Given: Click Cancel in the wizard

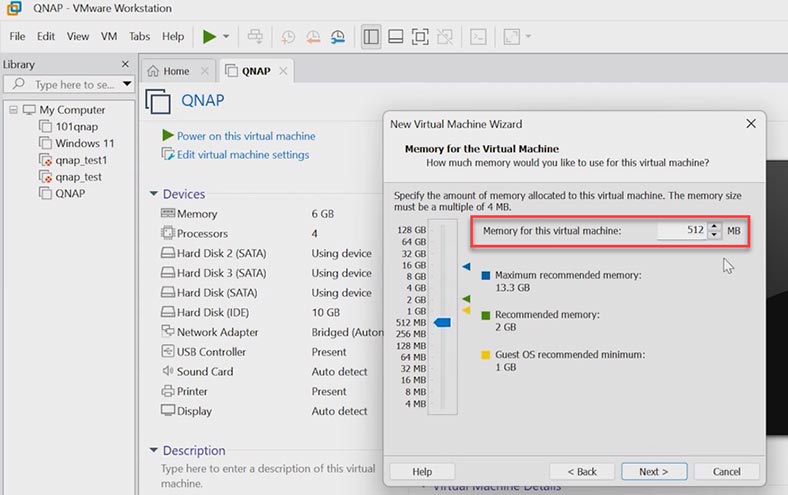Looking at the screenshot, I should point(726,471).
